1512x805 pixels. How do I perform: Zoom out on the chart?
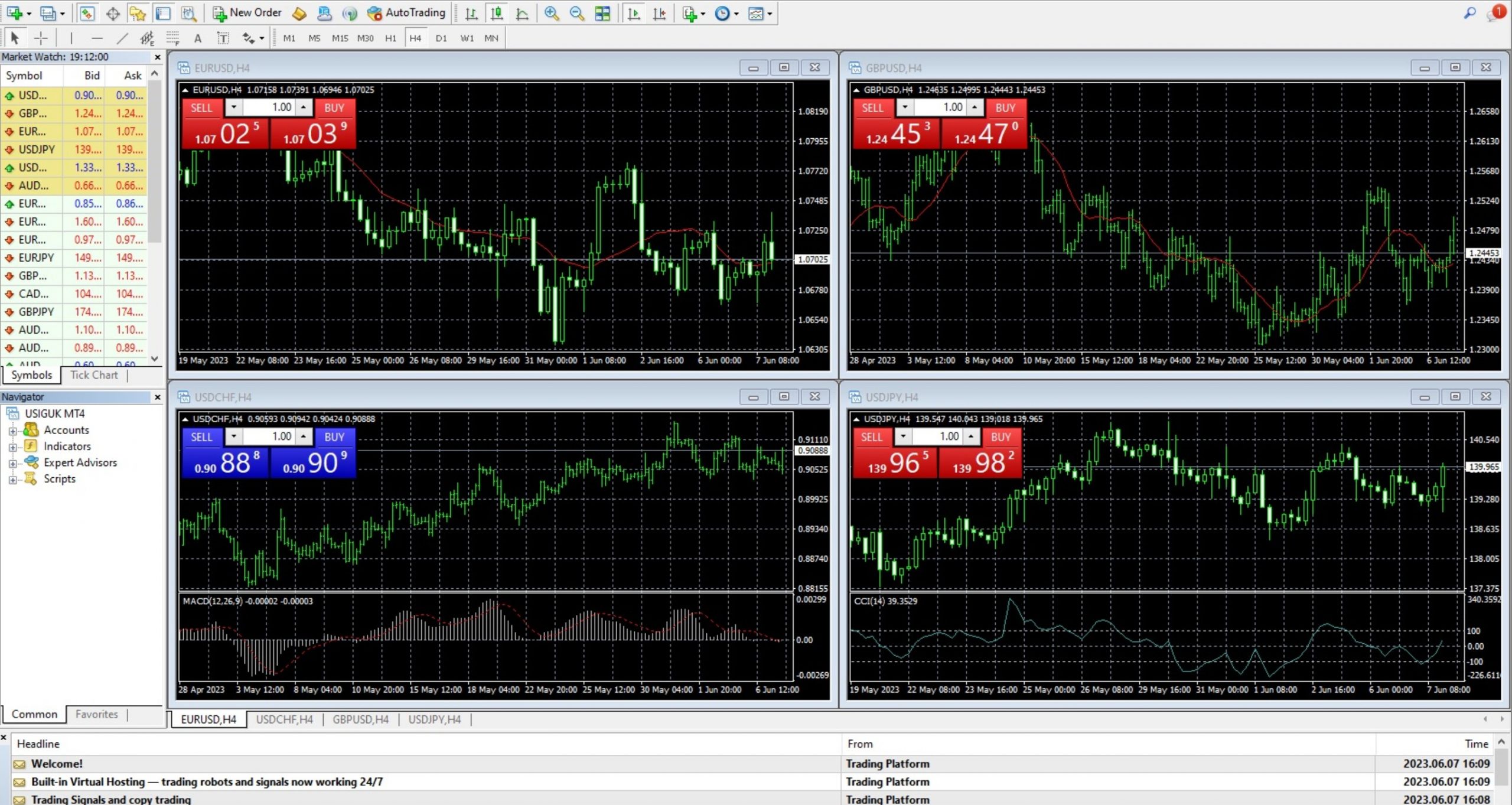(577, 13)
